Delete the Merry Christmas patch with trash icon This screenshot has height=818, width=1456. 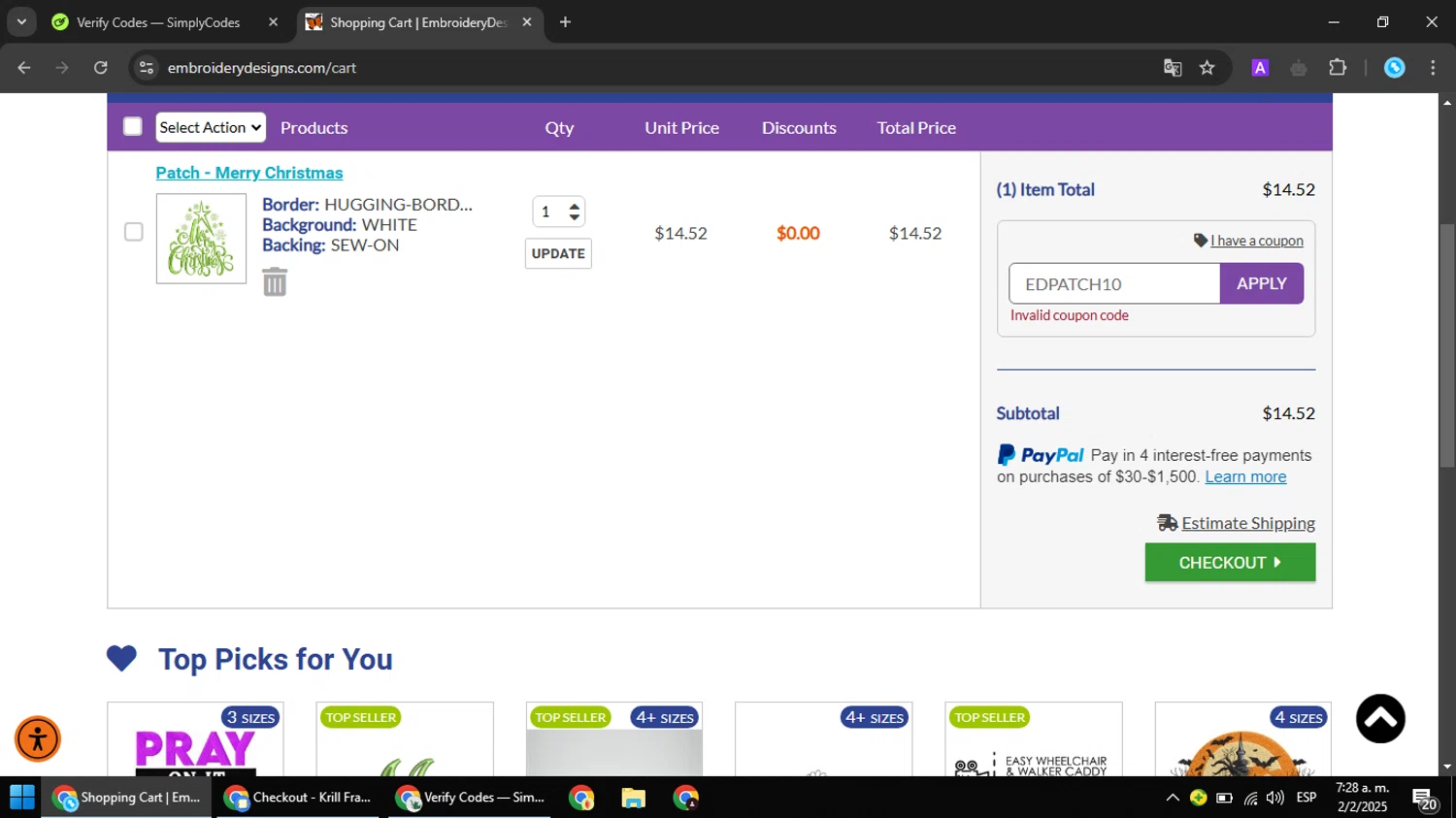click(x=275, y=282)
